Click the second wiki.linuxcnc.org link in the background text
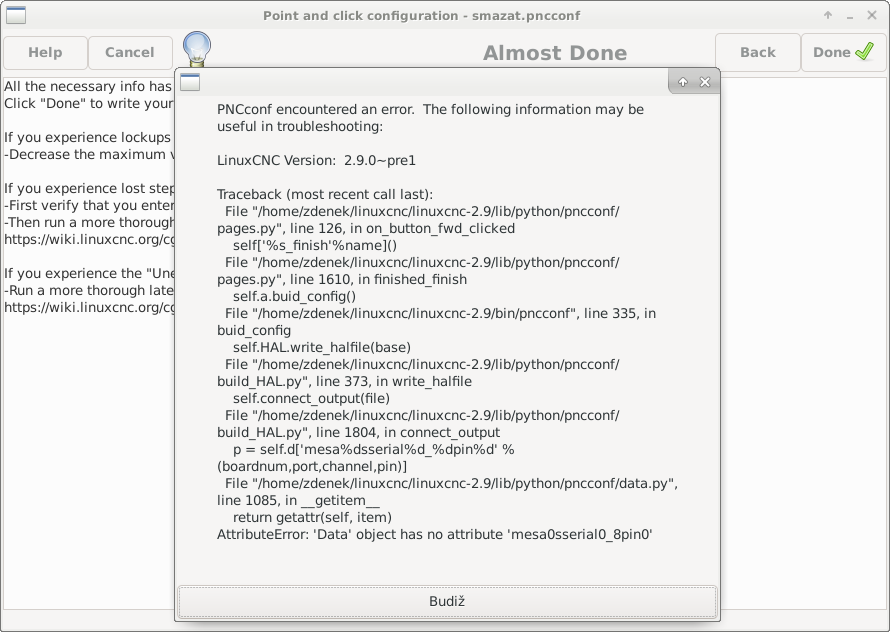This screenshot has height=632, width=890. 89,307
